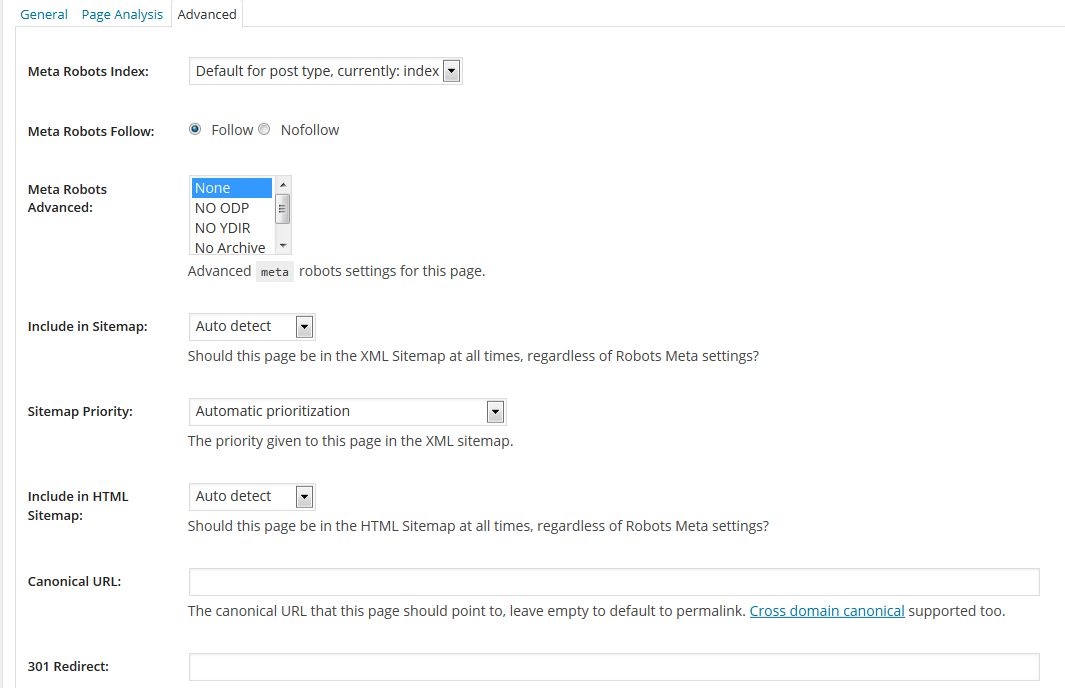Image resolution: width=1065 pixels, height=688 pixels.
Task: Open the Cross domain canonical link
Action: [827, 611]
